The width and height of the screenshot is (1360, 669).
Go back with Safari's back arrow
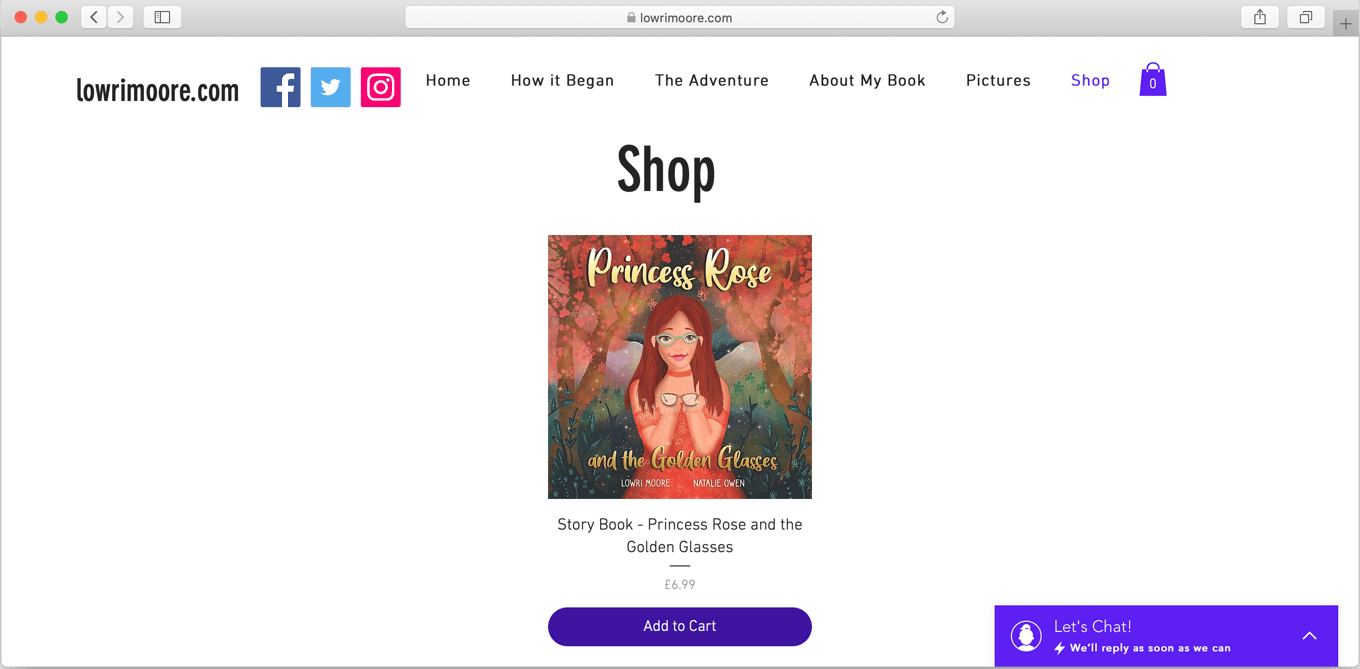click(x=94, y=17)
